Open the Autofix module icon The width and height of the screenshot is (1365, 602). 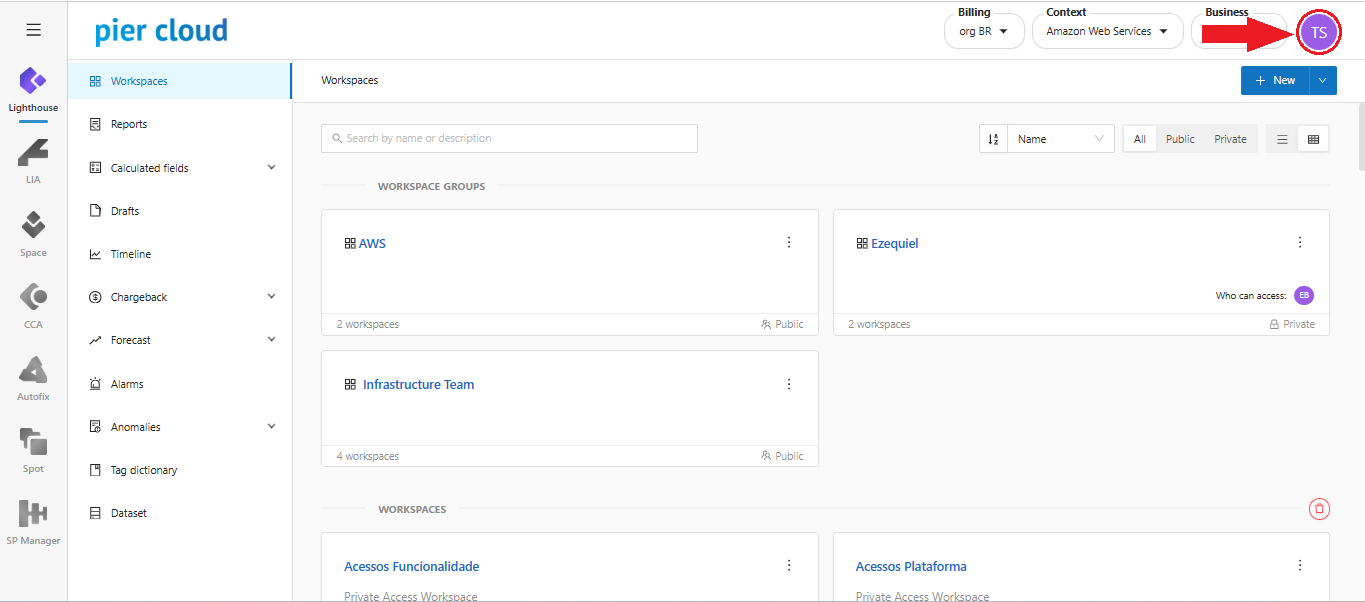(33, 370)
